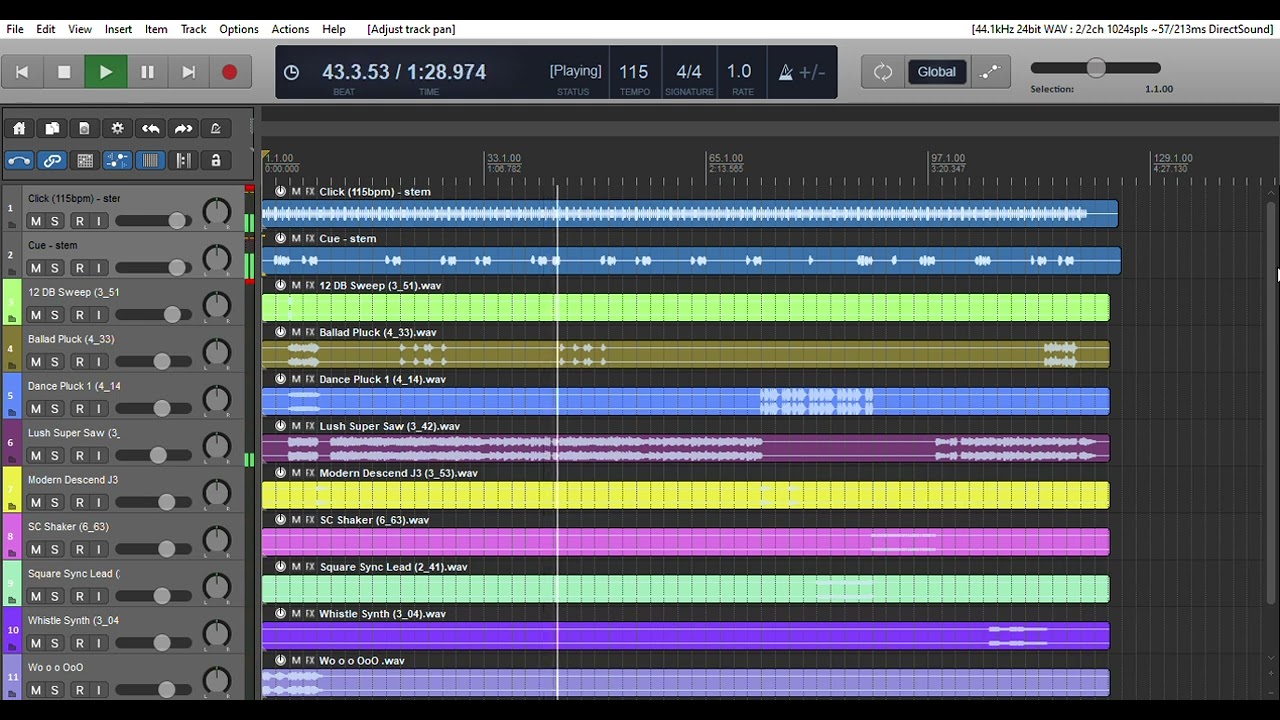
Task: Click the Undo arrow icon
Action: 150,128
